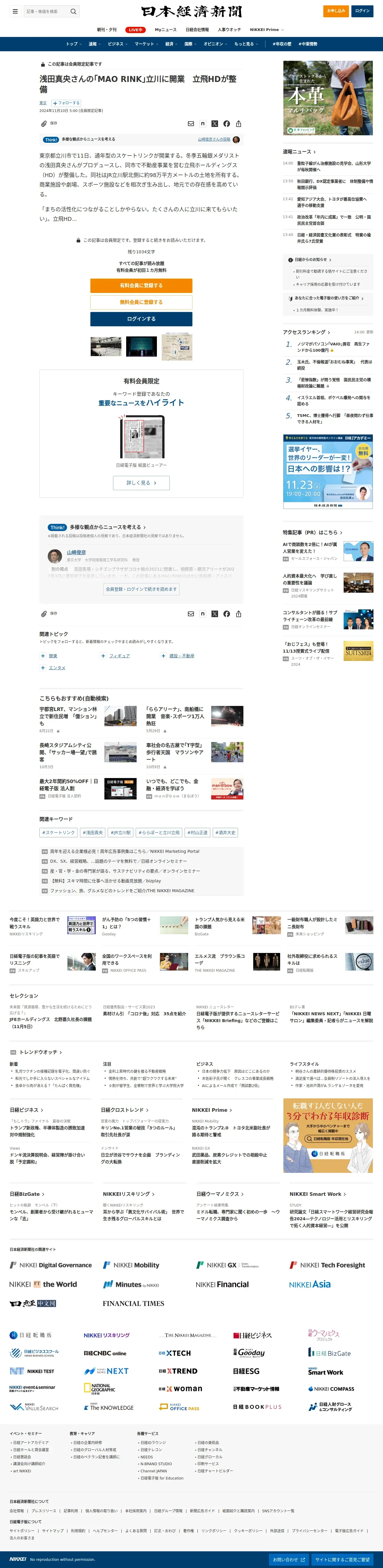Open the skating rink photo thumbnail

click(105, 346)
